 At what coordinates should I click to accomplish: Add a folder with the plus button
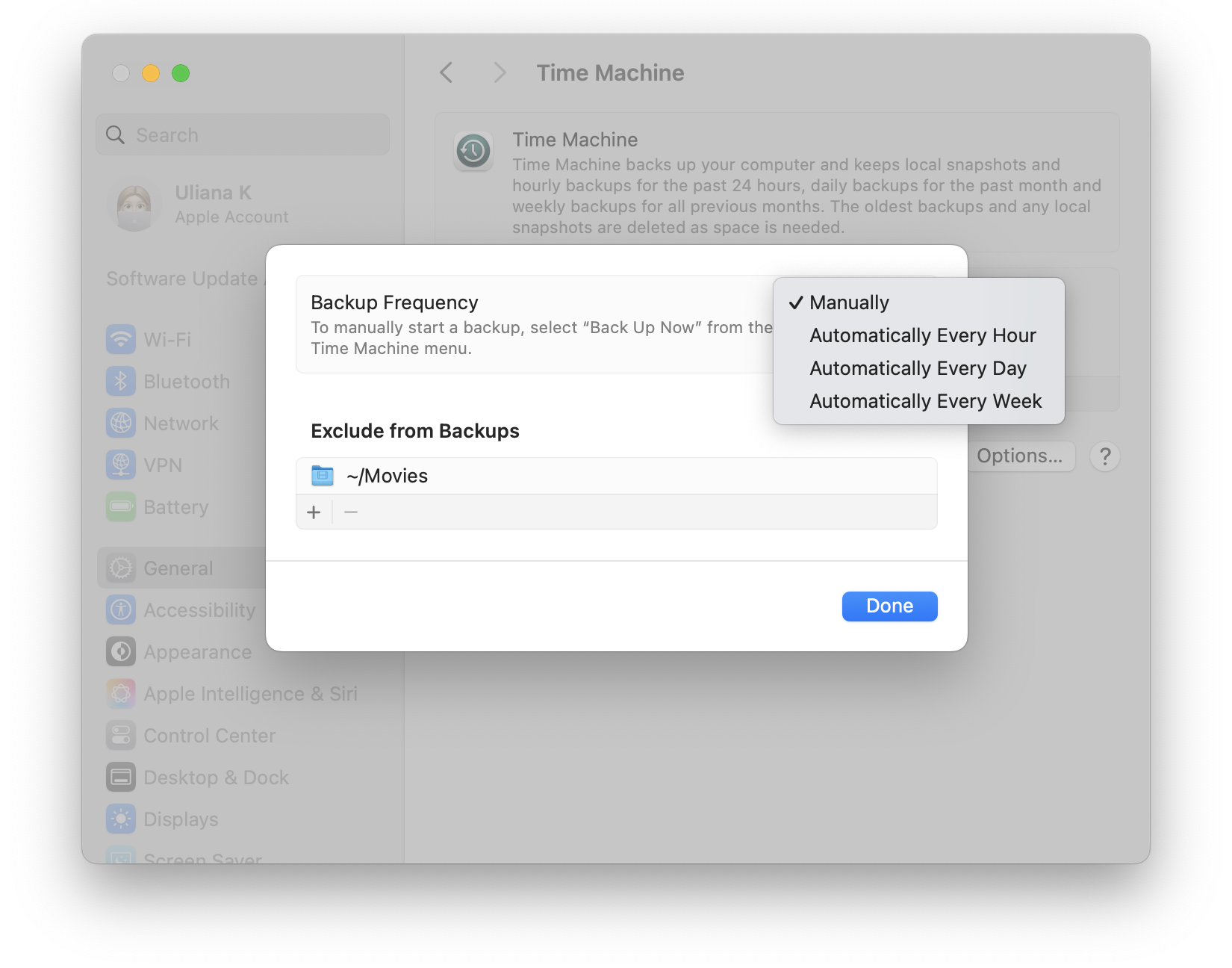[x=314, y=512]
